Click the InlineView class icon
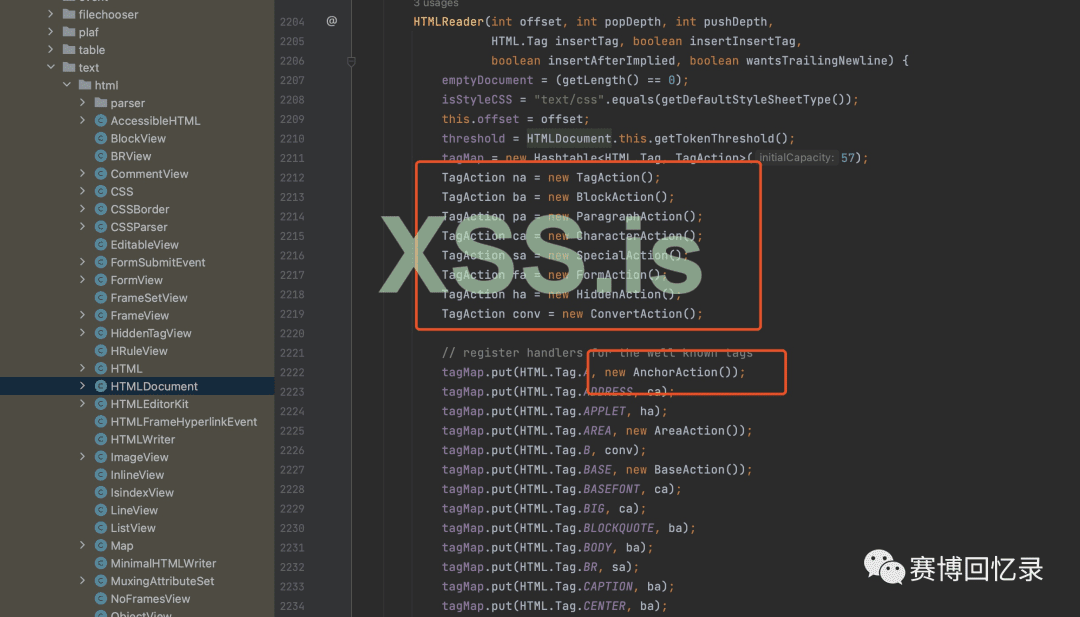The width and height of the screenshot is (1080, 617). pyautogui.click(x=101, y=475)
